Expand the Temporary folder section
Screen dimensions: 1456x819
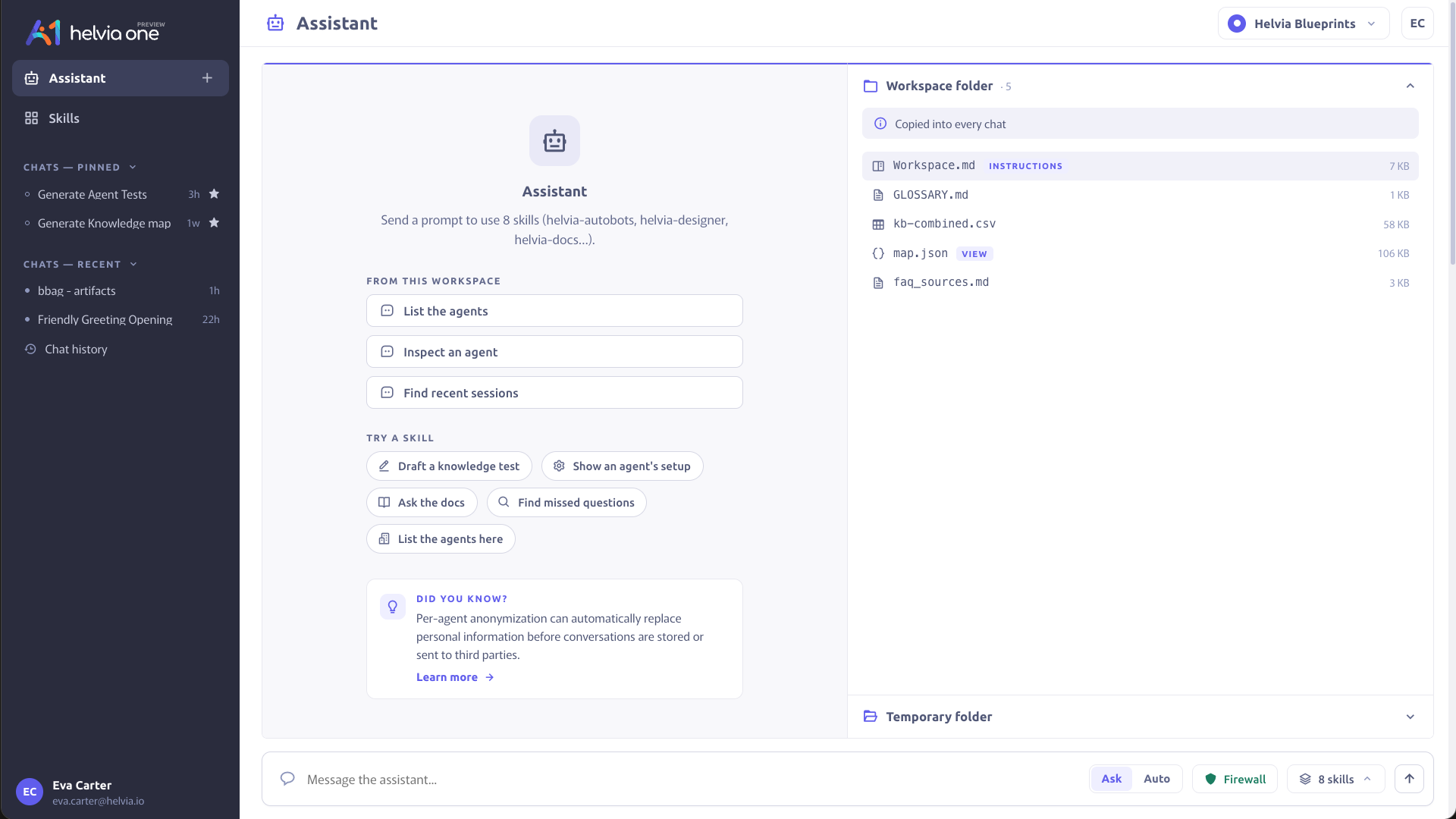click(1410, 717)
